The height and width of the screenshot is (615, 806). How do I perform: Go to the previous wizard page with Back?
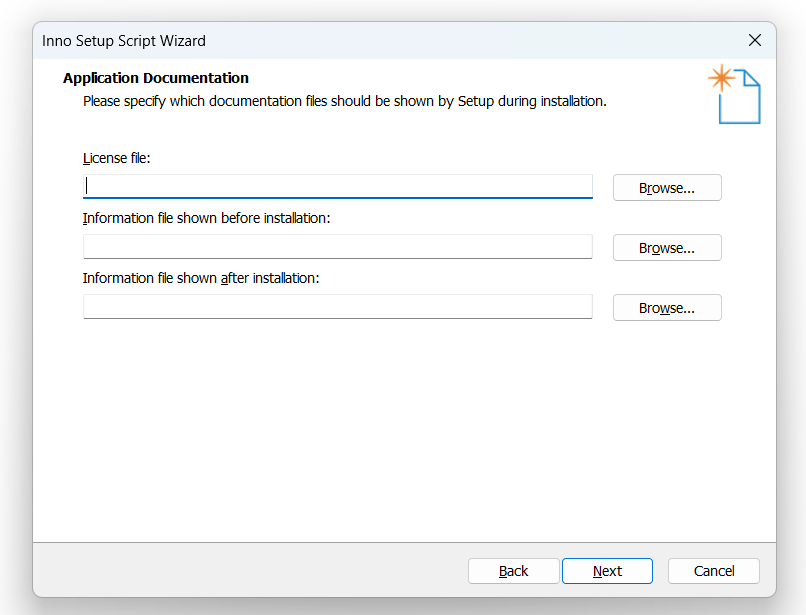514,571
